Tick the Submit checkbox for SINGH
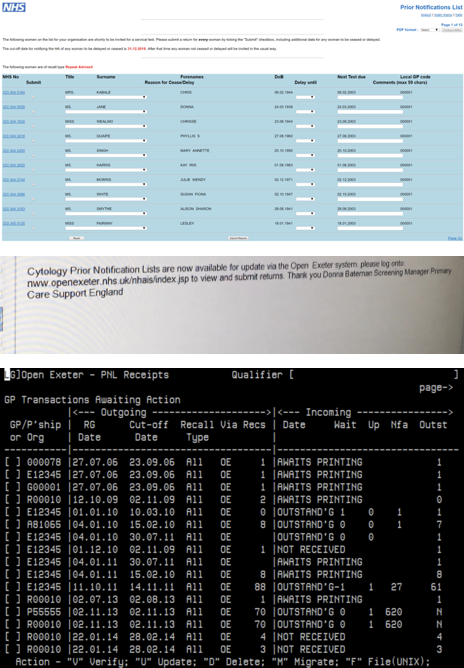Viewport: 464px width, 668px height. tap(33, 155)
